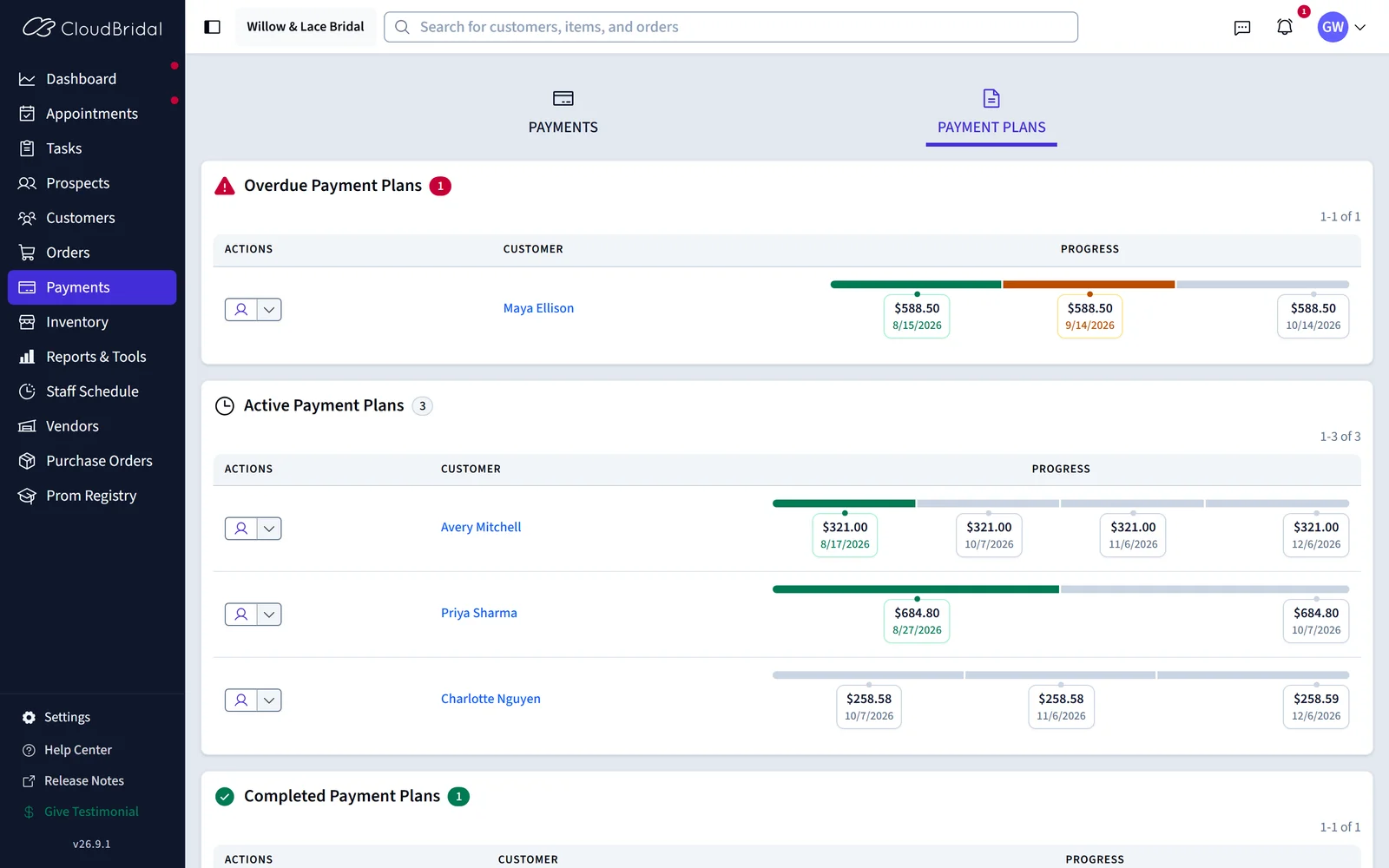This screenshot has width=1389, height=868.
Task: Click the Willow & Lace Bridal store name
Action: pyautogui.click(x=306, y=27)
